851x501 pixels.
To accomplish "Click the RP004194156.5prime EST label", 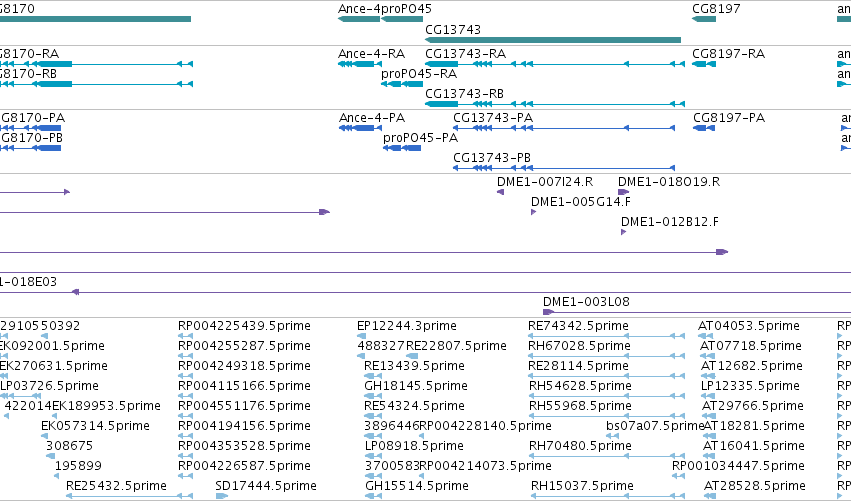I will pyautogui.click(x=244, y=426).
